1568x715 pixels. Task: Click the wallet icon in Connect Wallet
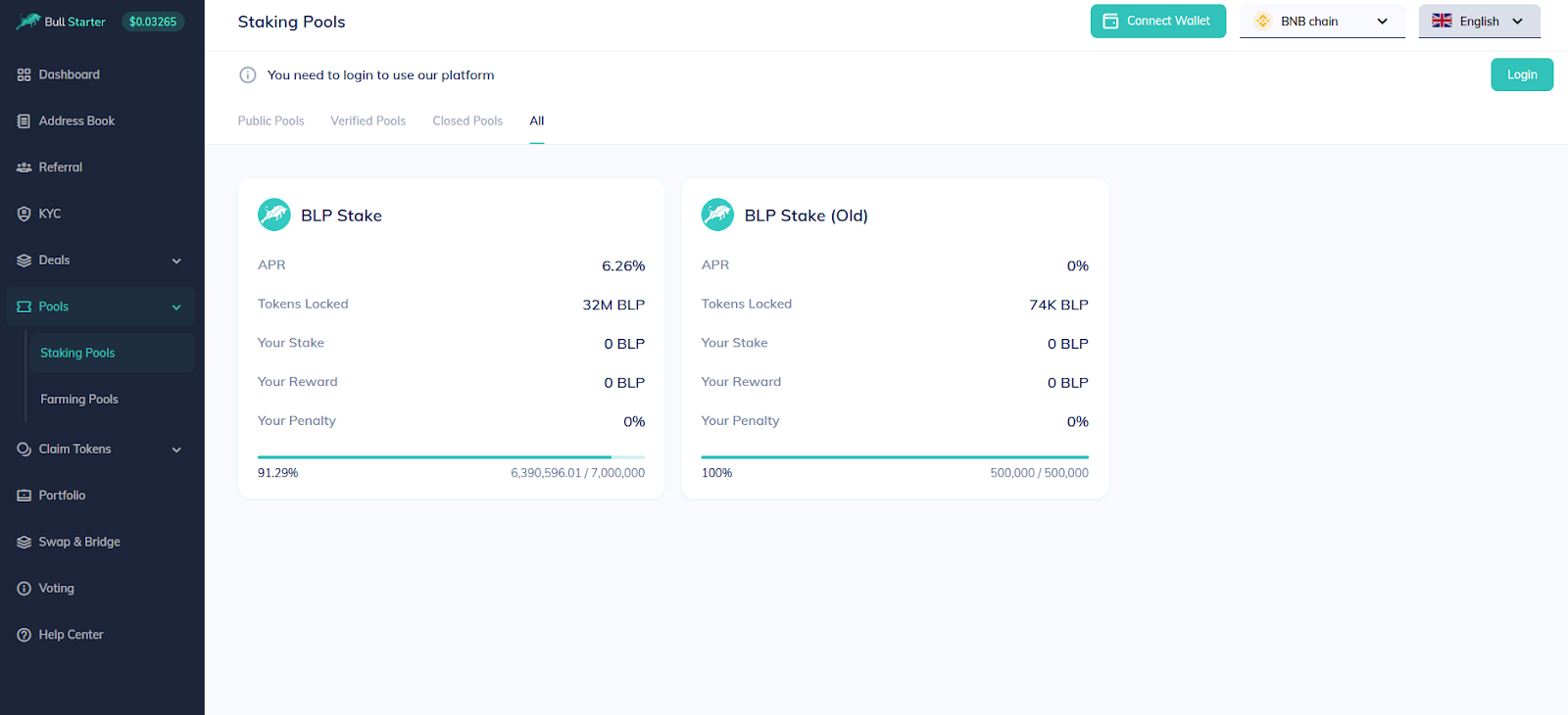1110,22
